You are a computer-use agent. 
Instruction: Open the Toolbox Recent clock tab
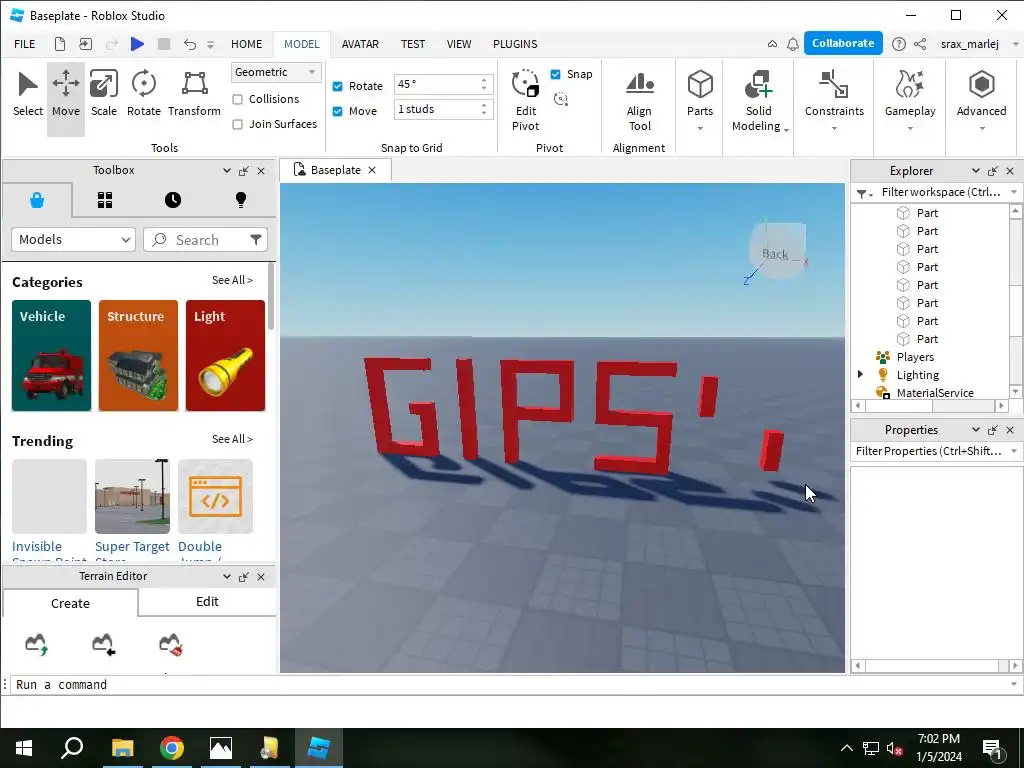[173, 200]
